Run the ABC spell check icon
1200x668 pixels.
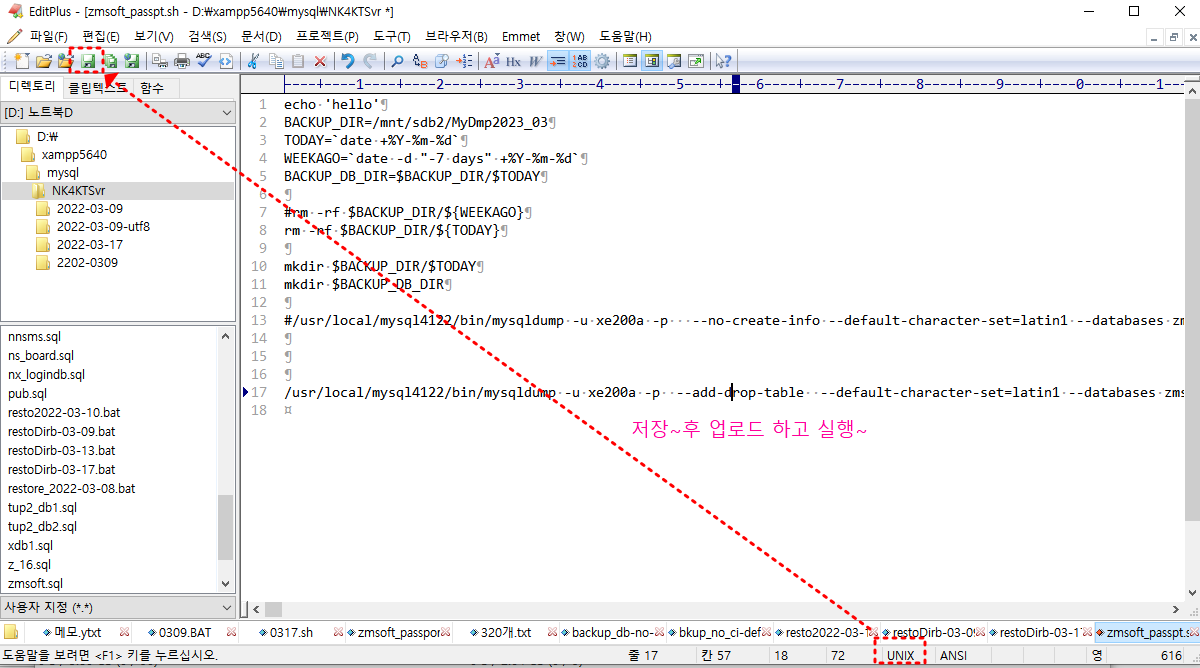point(203,61)
